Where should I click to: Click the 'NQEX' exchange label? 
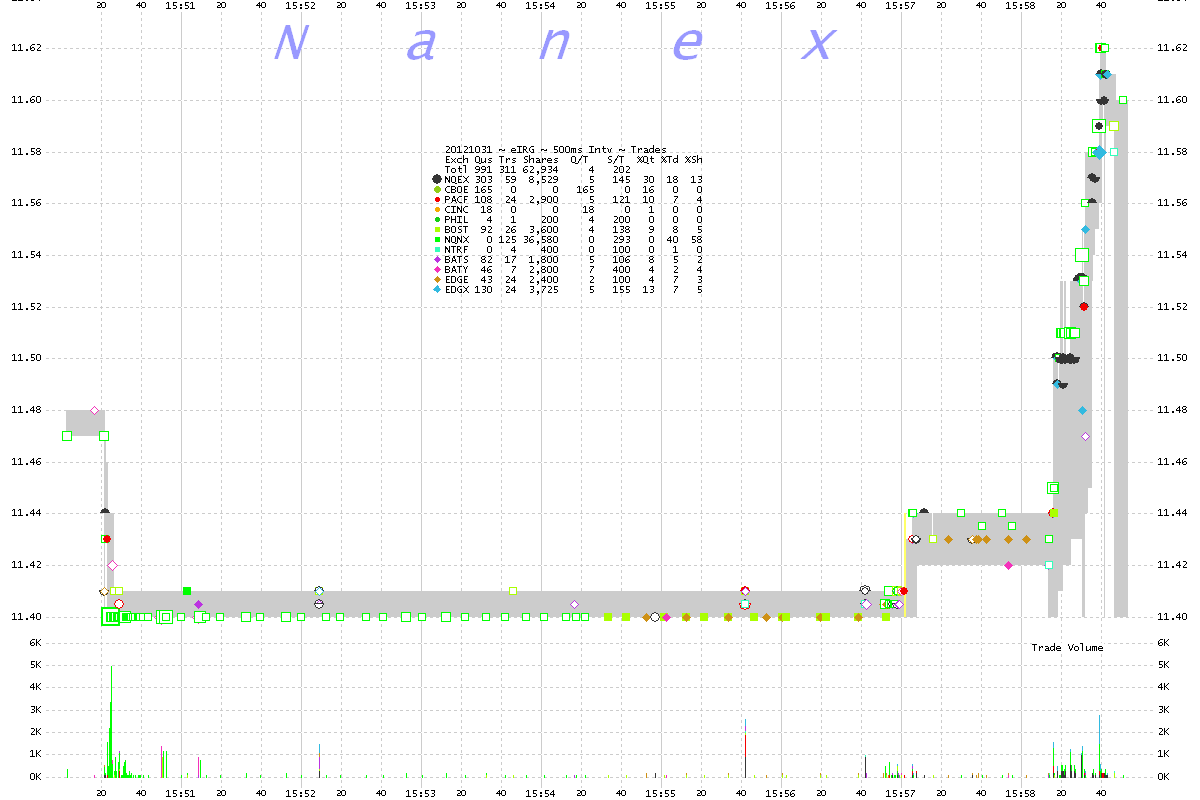tap(457, 179)
